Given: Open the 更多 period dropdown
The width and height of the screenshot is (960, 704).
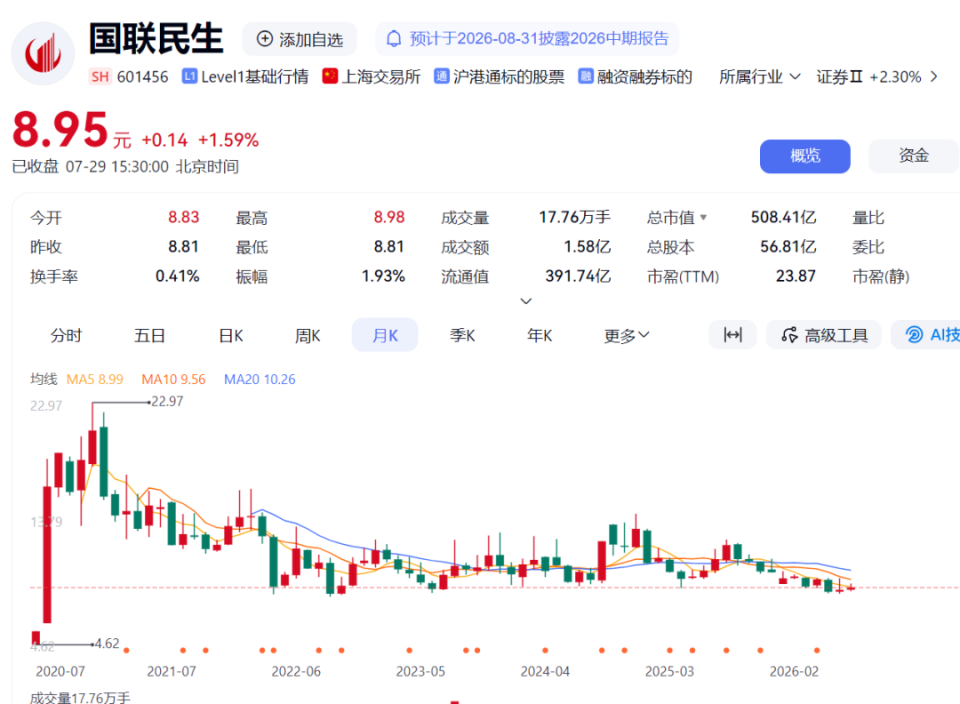Looking at the screenshot, I should (626, 335).
